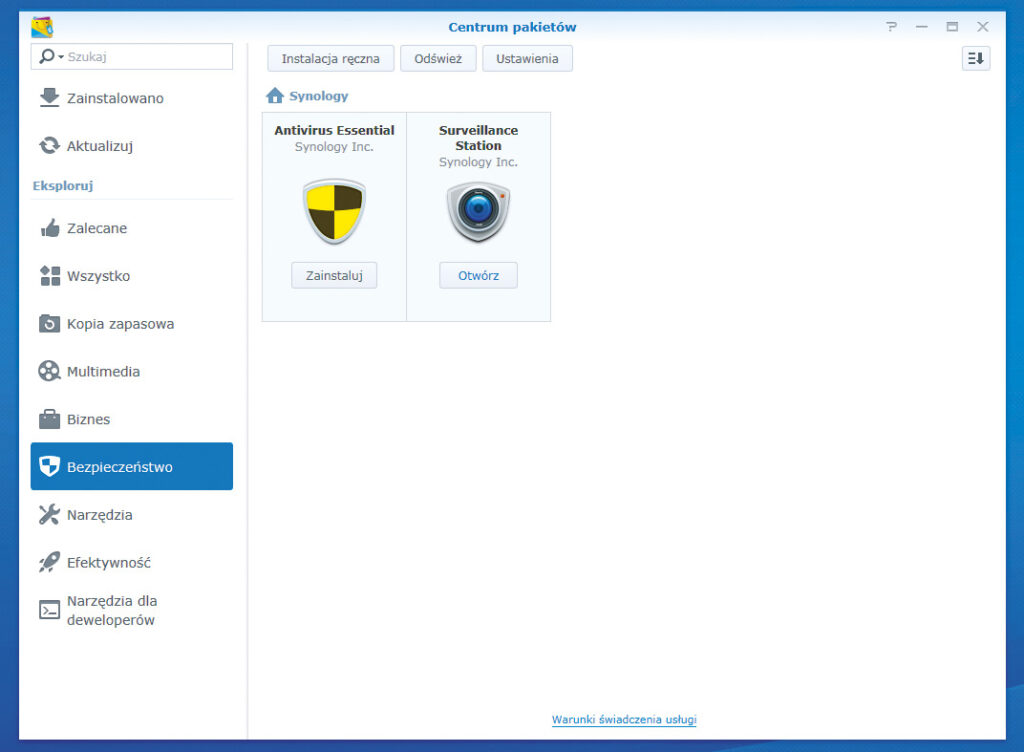The width and height of the screenshot is (1024, 752).
Task: Click the thumbs-up Zalecane icon
Action: 49,228
